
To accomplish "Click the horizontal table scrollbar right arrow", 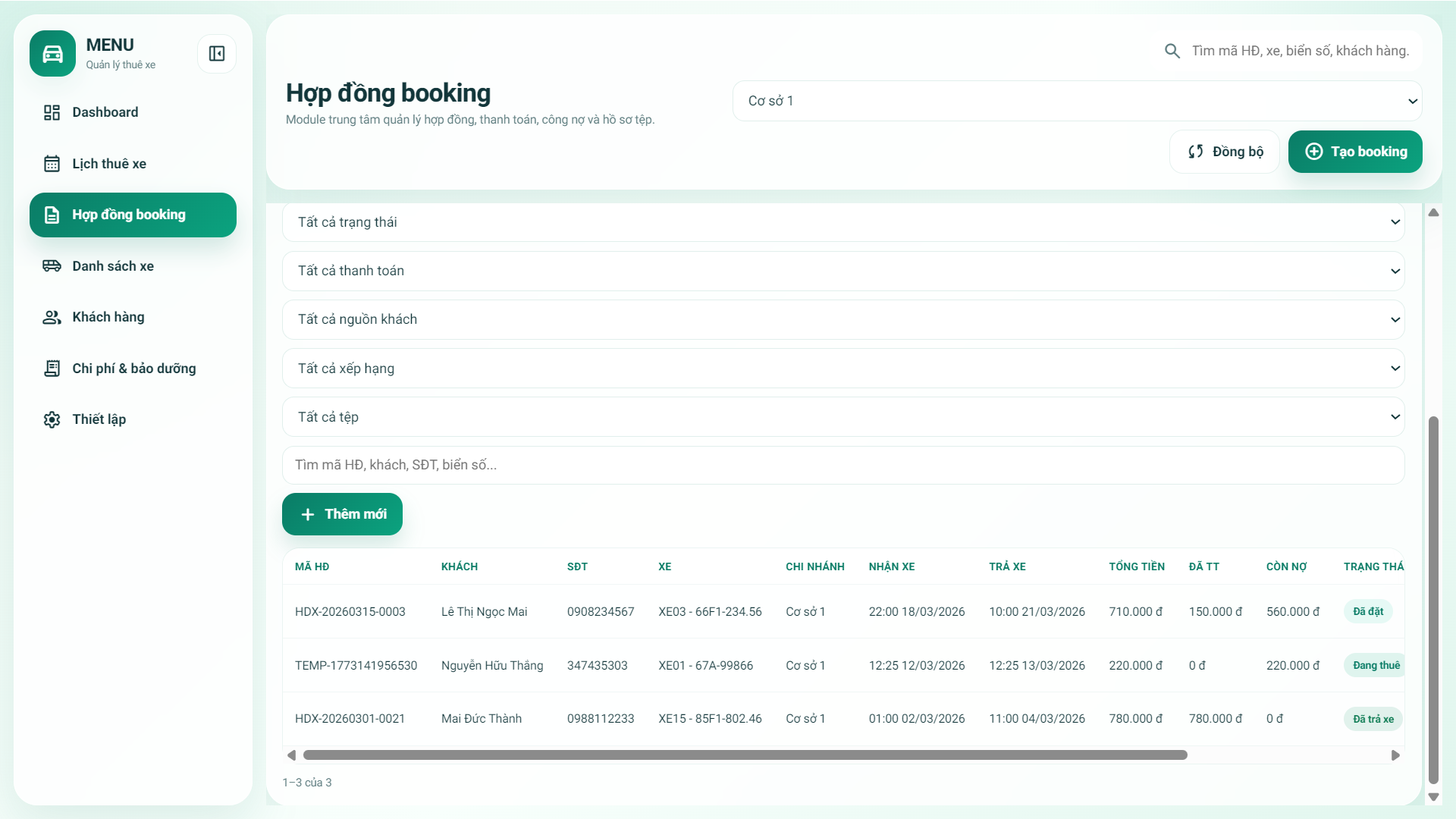I will click(1395, 755).
